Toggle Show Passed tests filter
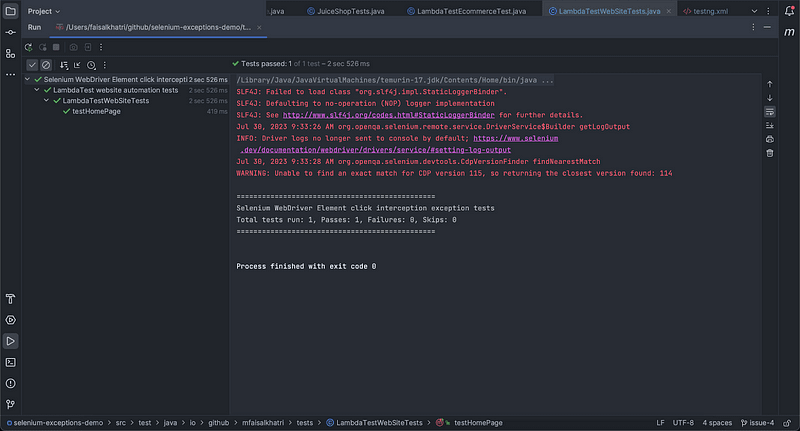Screen dimensions: 800x431 coord(32,65)
